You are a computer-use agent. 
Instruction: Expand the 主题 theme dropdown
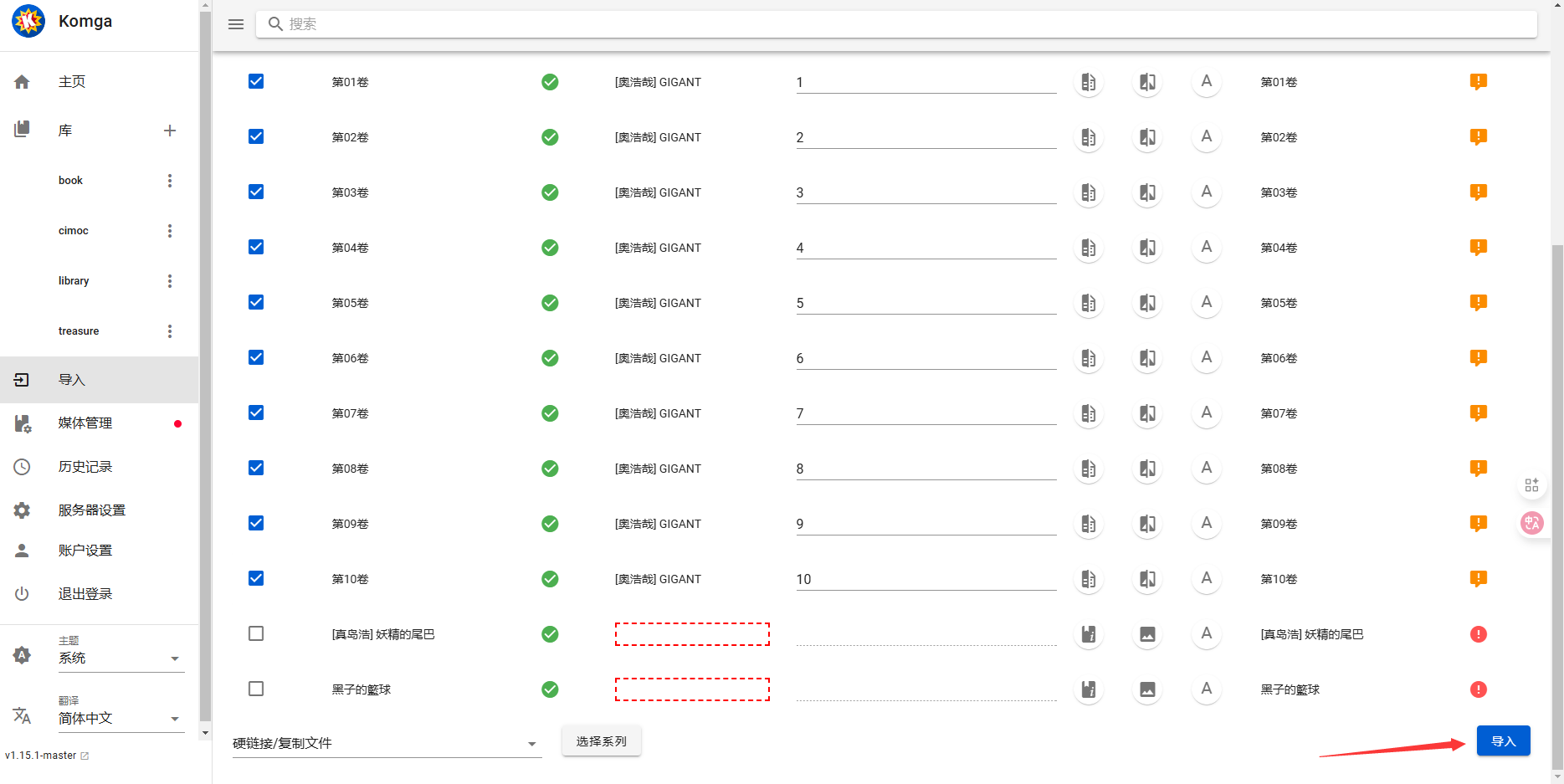coord(121,658)
